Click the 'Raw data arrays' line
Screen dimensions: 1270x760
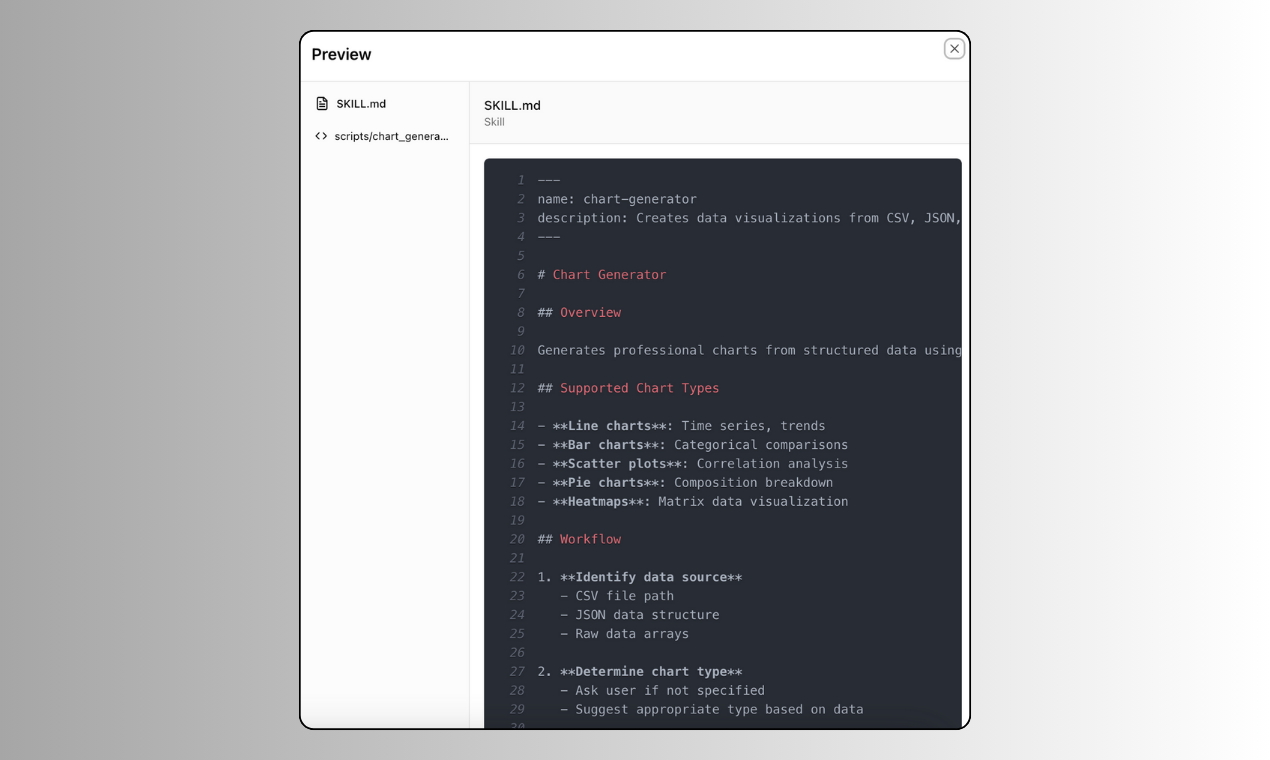624,634
